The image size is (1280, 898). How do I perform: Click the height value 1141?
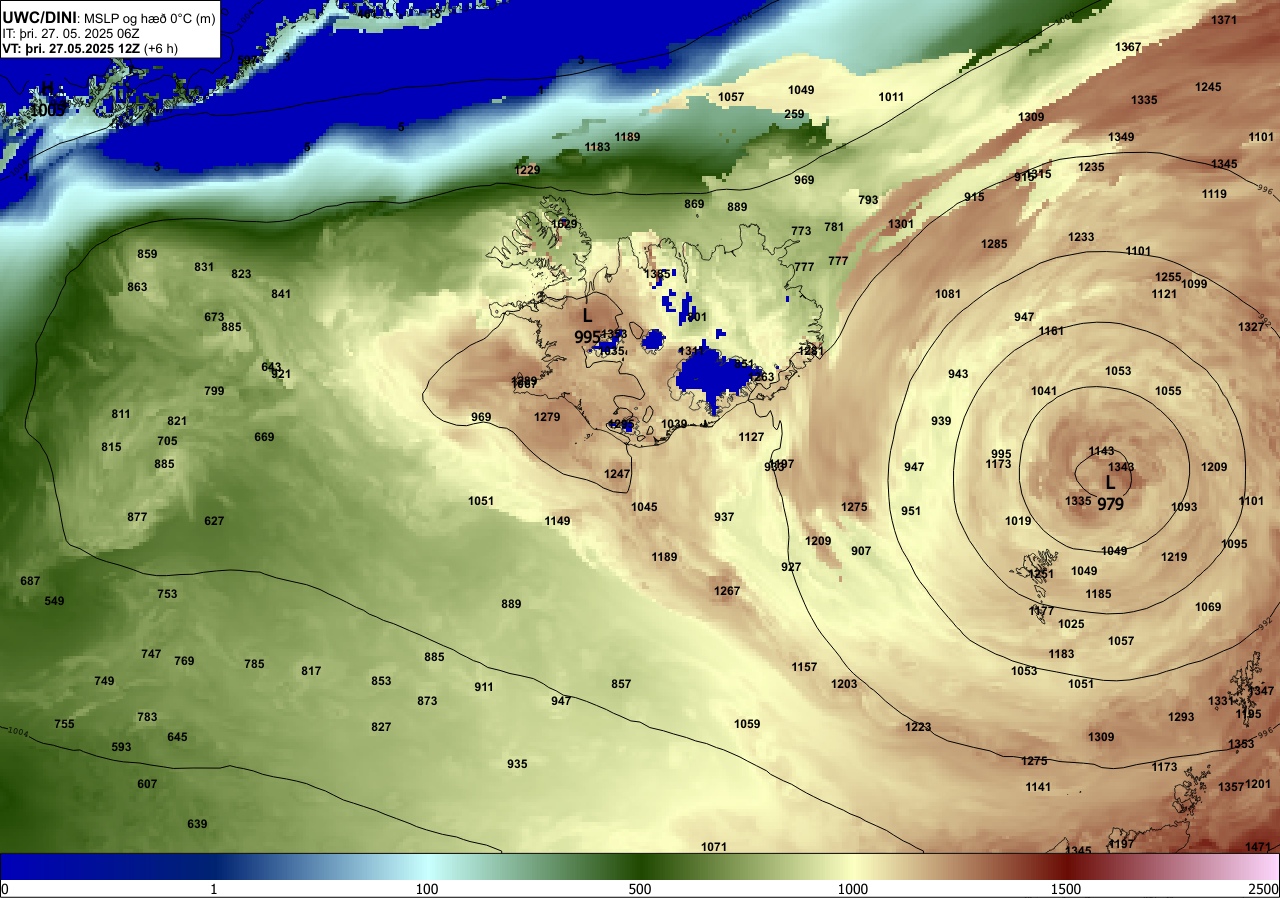1038,787
